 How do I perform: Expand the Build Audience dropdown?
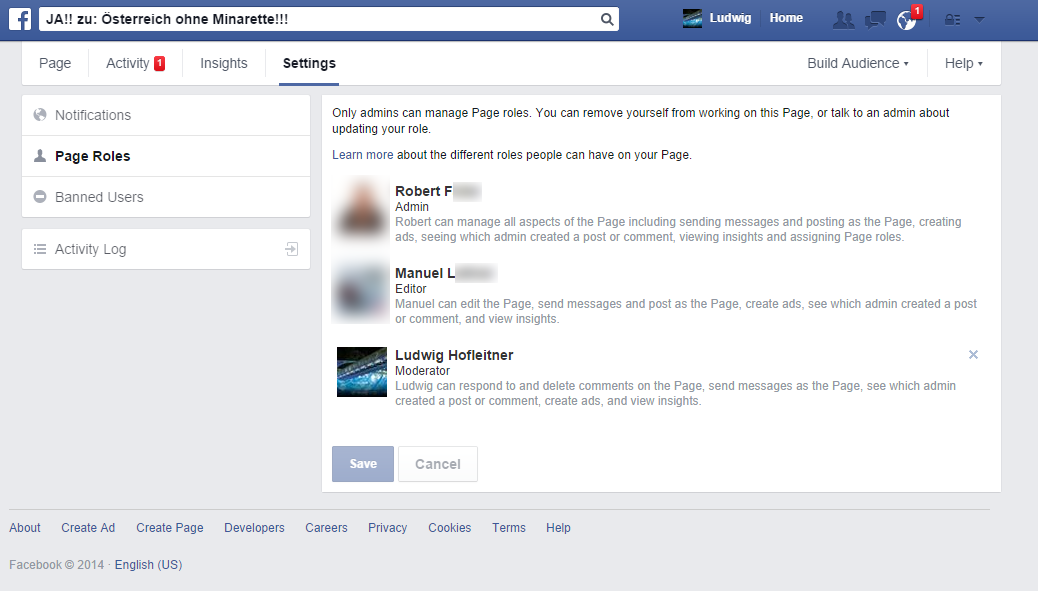858,63
